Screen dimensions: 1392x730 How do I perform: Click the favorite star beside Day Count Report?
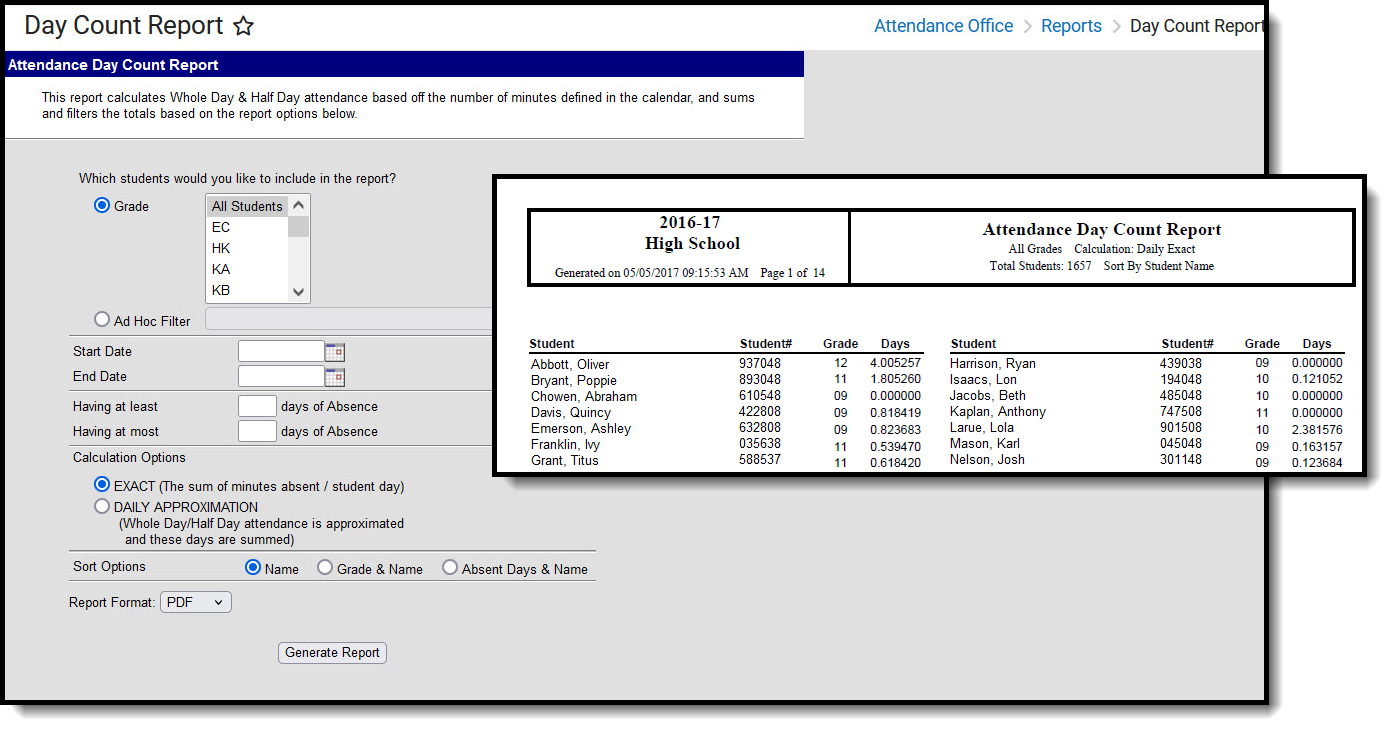pos(243,27)
